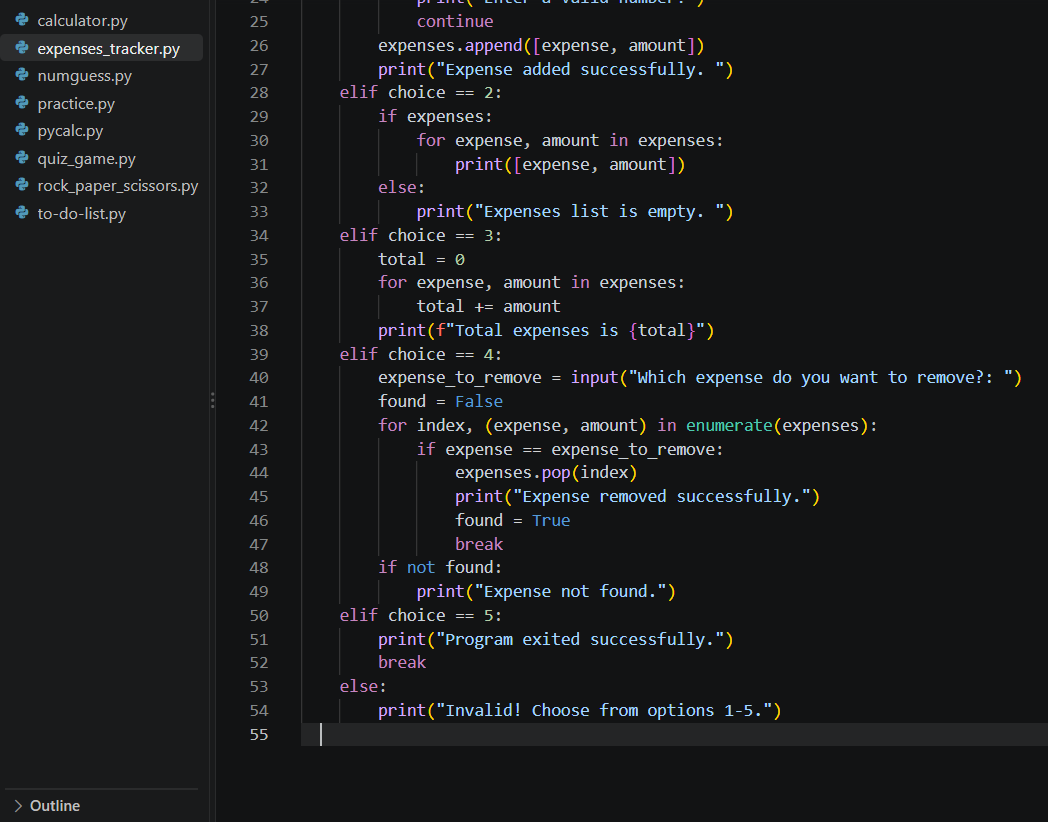Screen dimensions: 1048x822
Task: Click the sidebar sash drag handle
Action: click(213, 400)
